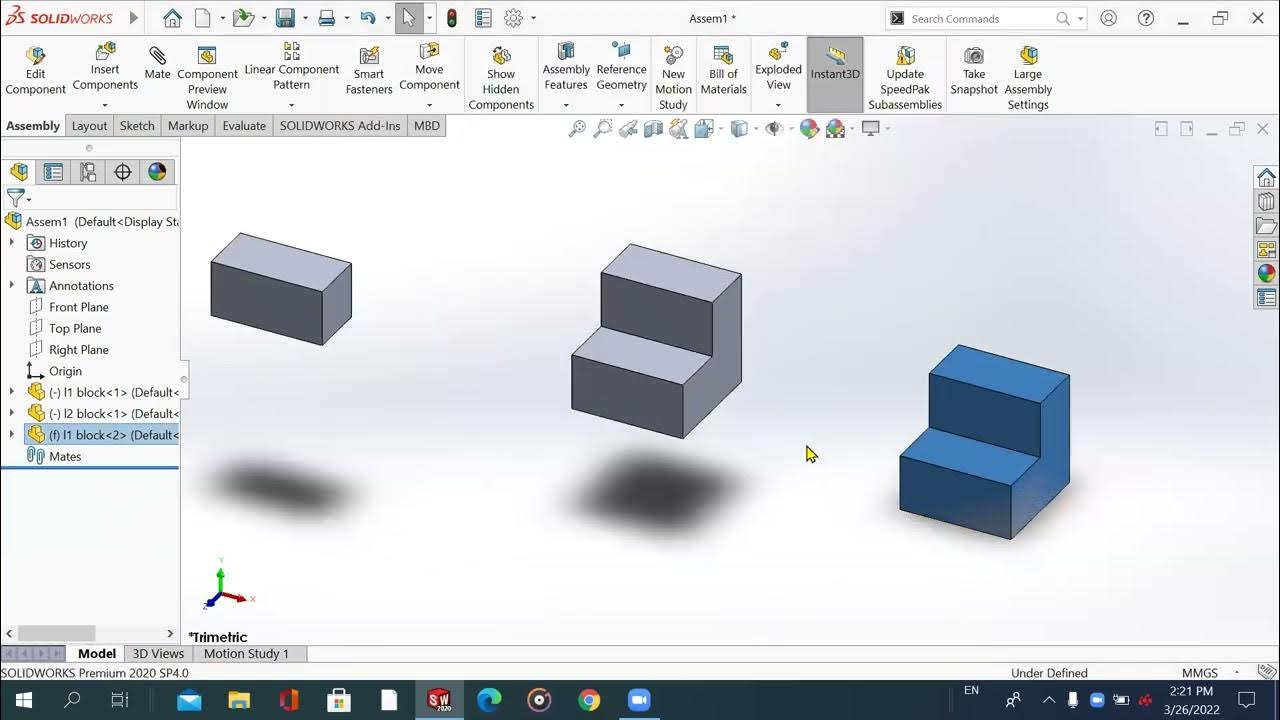
Task: Click the Edit Appearance color sphere
Action: 809,128
